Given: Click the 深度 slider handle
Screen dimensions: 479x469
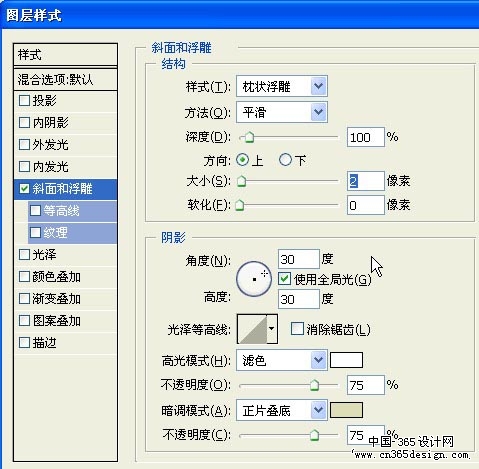Looking at the screenshot, I should (249, 137).
